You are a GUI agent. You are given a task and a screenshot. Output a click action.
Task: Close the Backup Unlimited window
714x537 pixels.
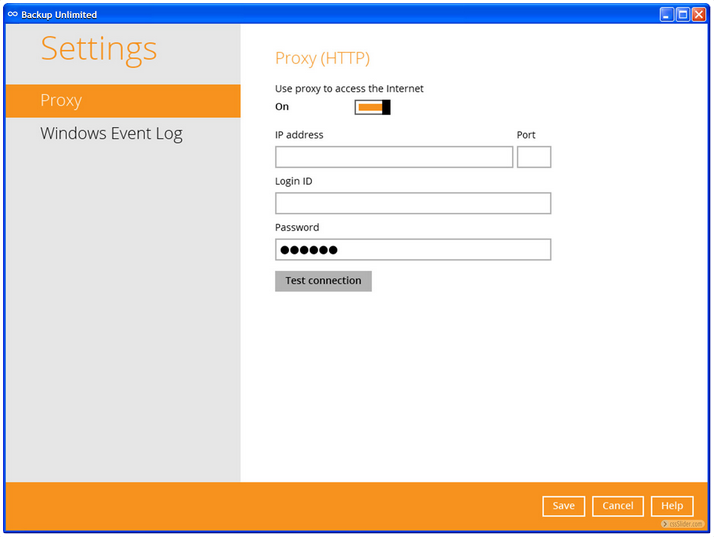coord(699,15)
